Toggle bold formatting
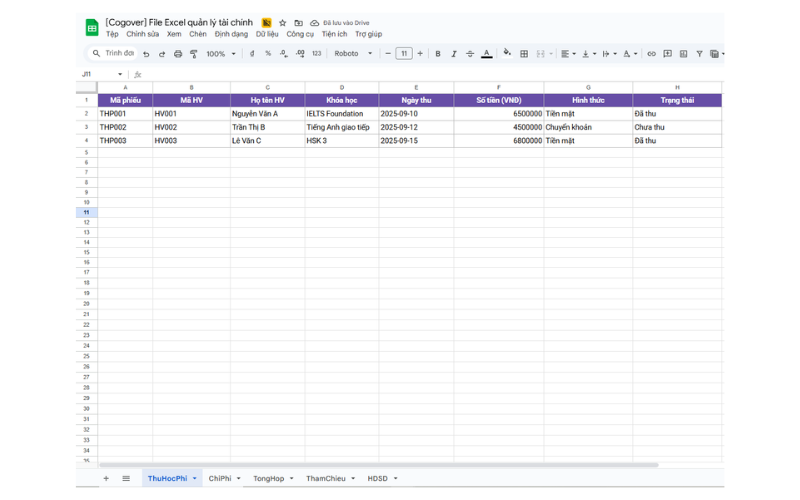The image size is (800, 500). 438,54
